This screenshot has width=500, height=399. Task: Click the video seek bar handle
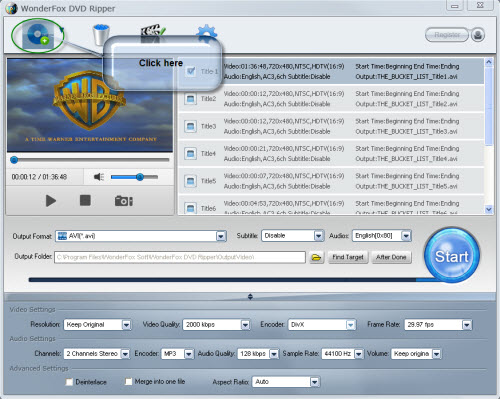[14, 160]
